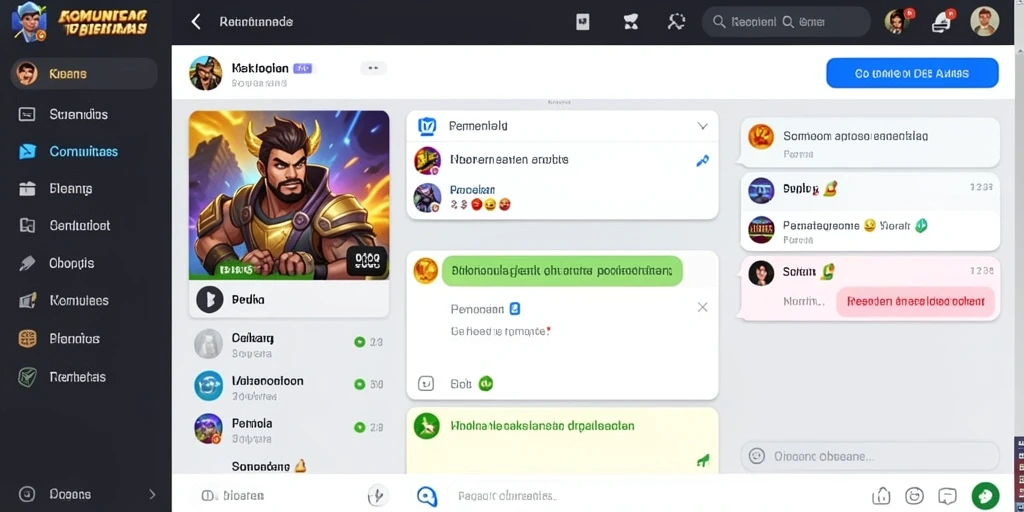1024x512 pixels.
Task: Click the blue pin icon in Pemenlalg card
Action: [x=702, y=160]
